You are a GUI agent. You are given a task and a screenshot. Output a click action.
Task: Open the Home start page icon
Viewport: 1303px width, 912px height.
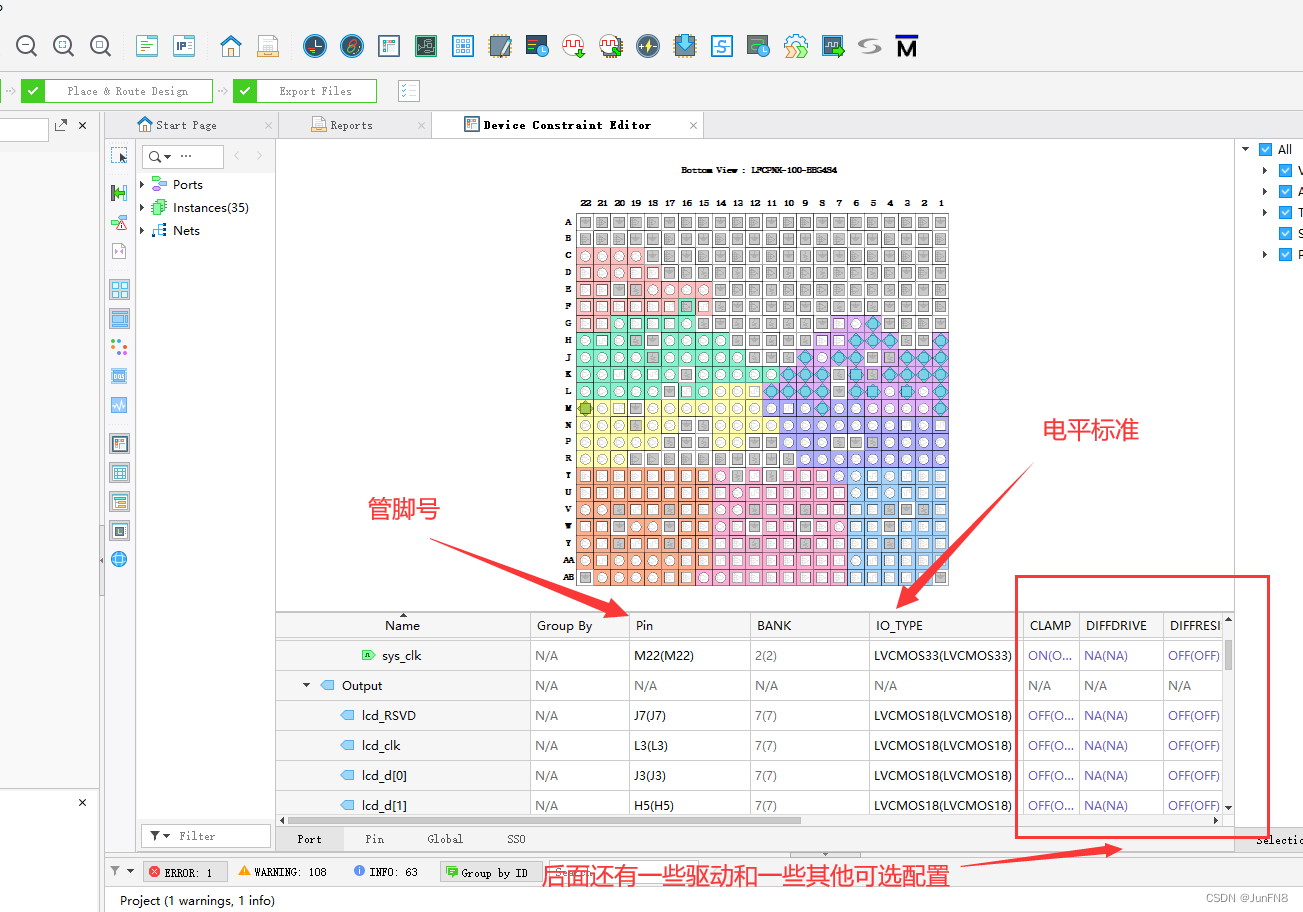(230, 45)
